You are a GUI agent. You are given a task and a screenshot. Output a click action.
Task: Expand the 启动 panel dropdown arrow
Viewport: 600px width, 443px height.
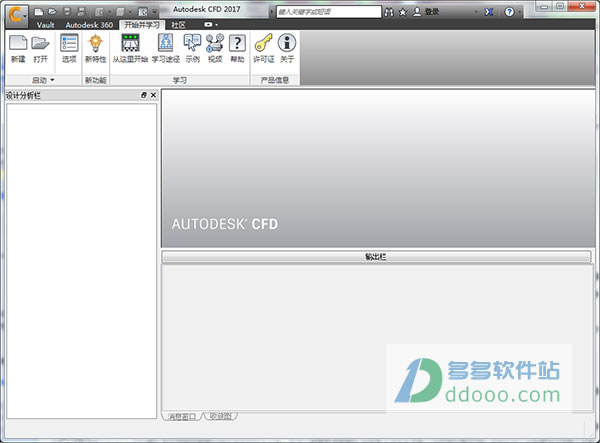click(52, 80)
